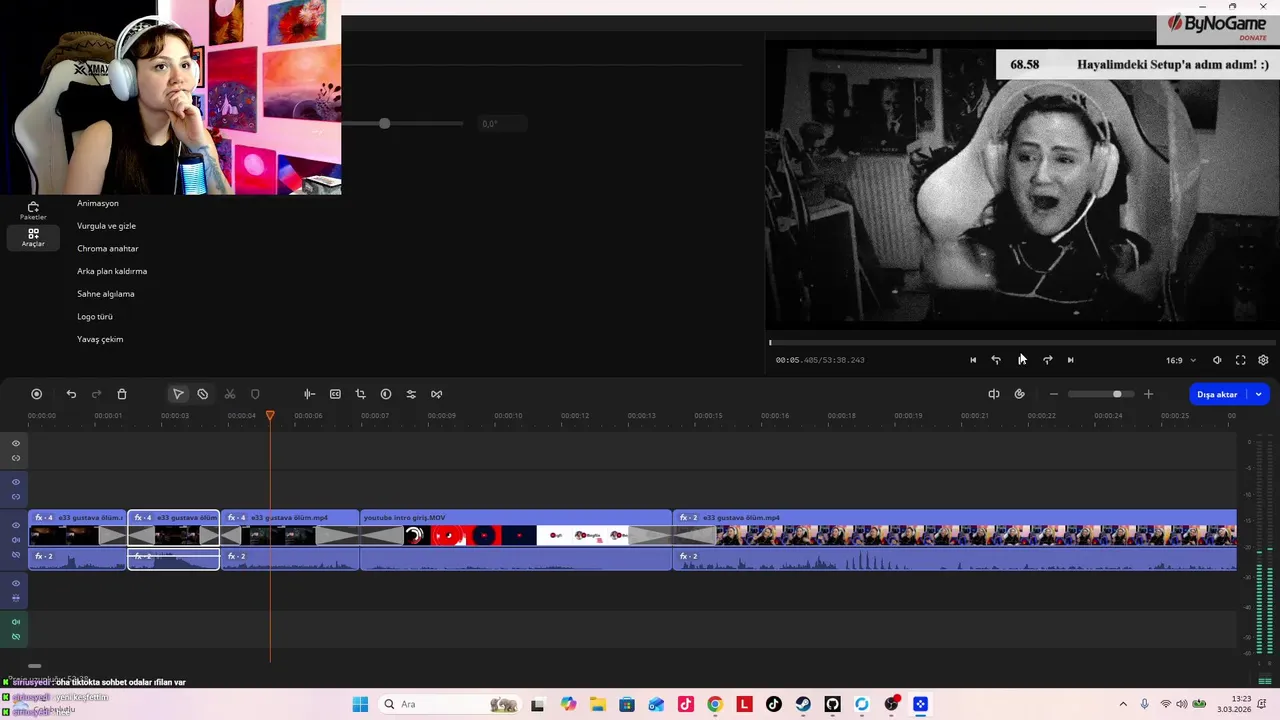
Task: Select Vurgula ve gizle tool
Action: tap(106, 226)
